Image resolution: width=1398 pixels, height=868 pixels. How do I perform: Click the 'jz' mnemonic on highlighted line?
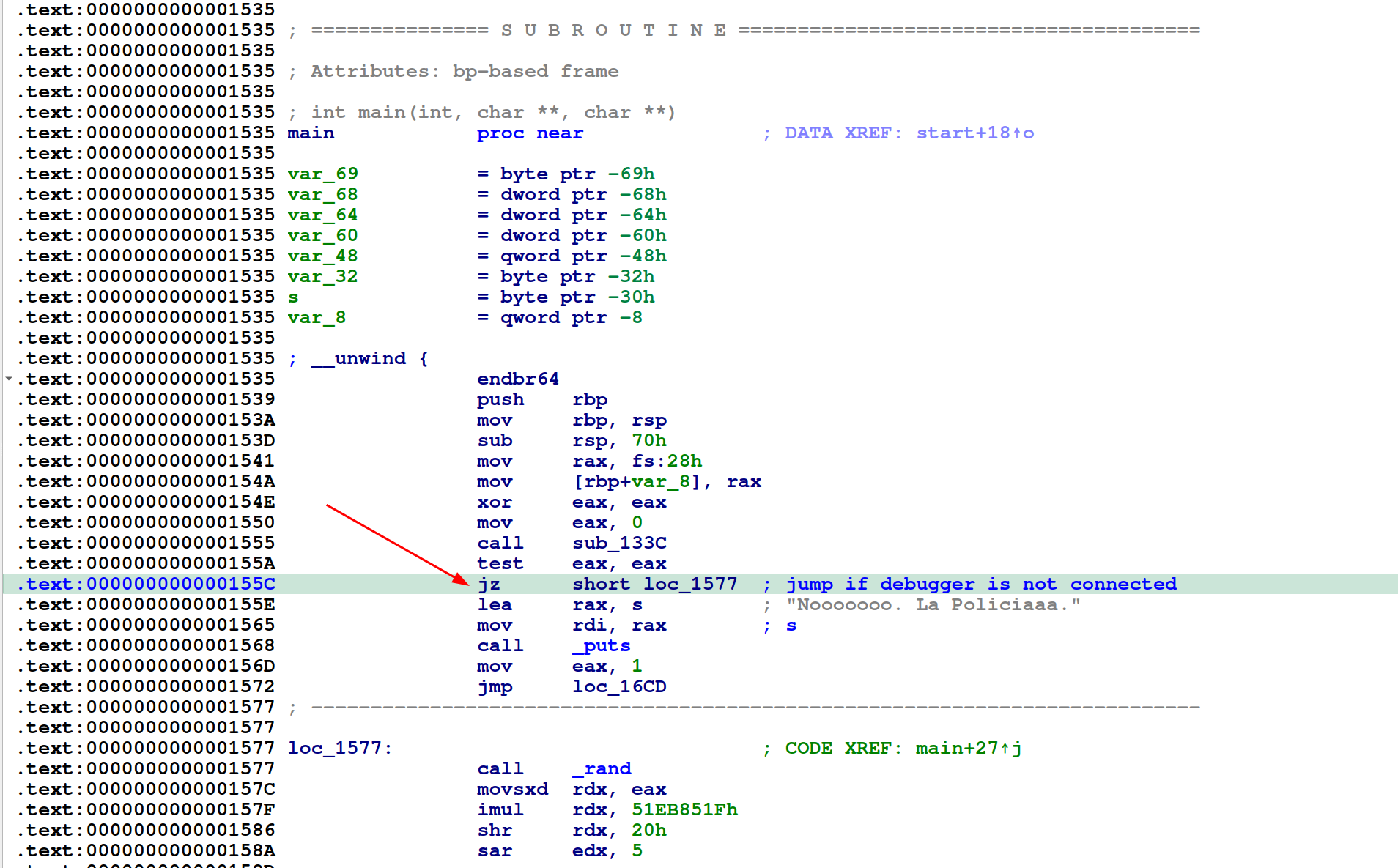(x=489, y=584)
